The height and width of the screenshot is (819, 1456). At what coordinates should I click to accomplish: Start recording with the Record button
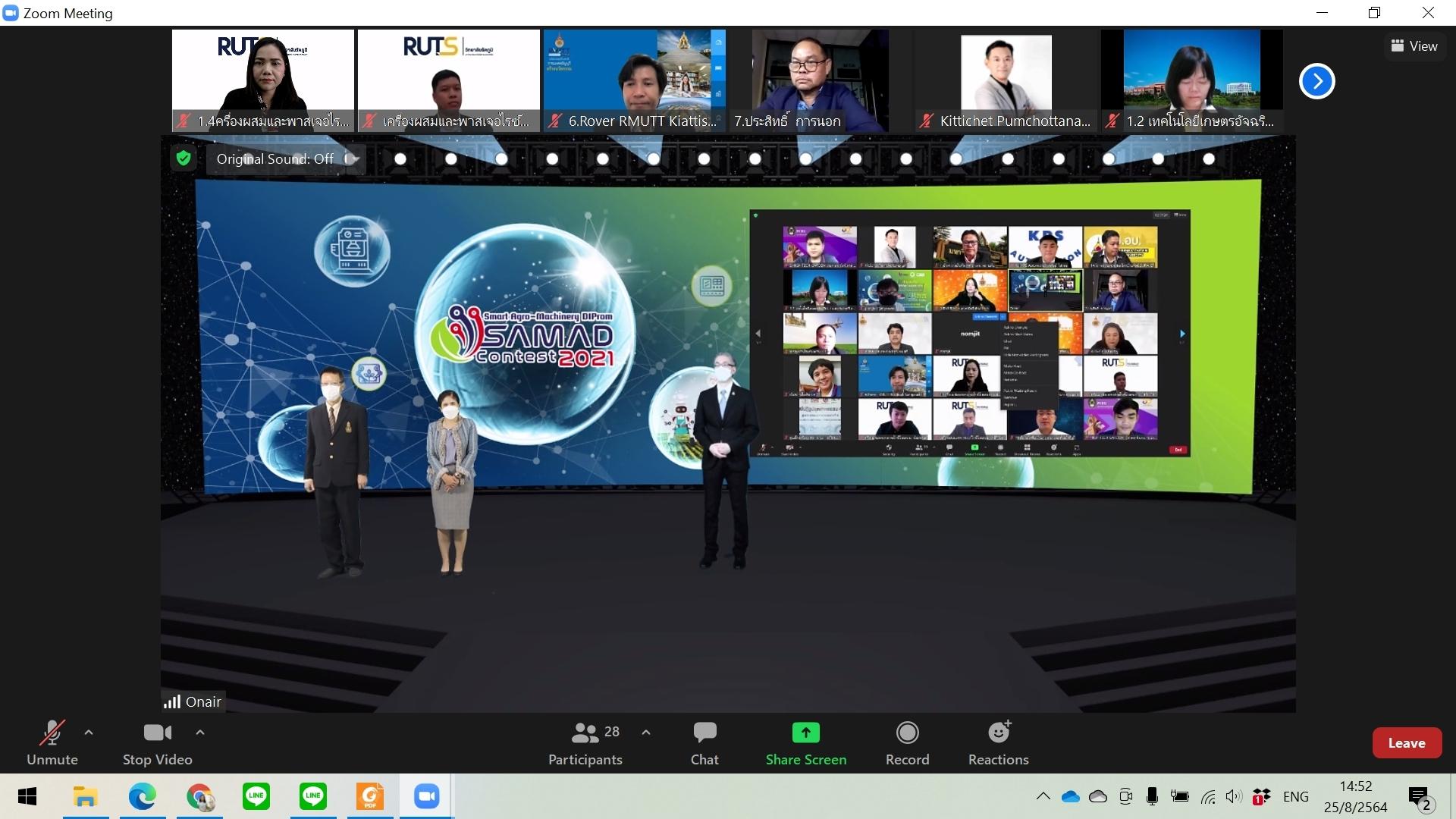[x=908, y=742]
